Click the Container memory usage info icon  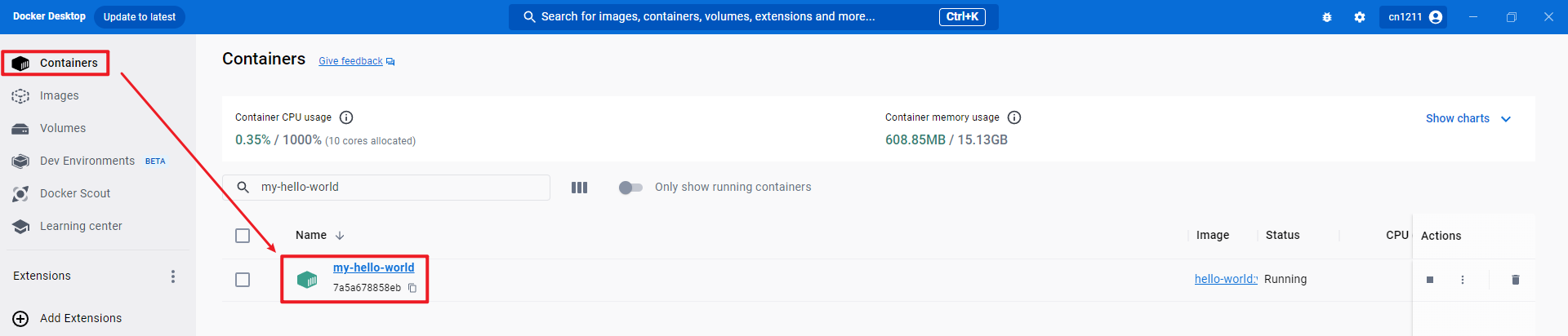(x=1013, y=117)
